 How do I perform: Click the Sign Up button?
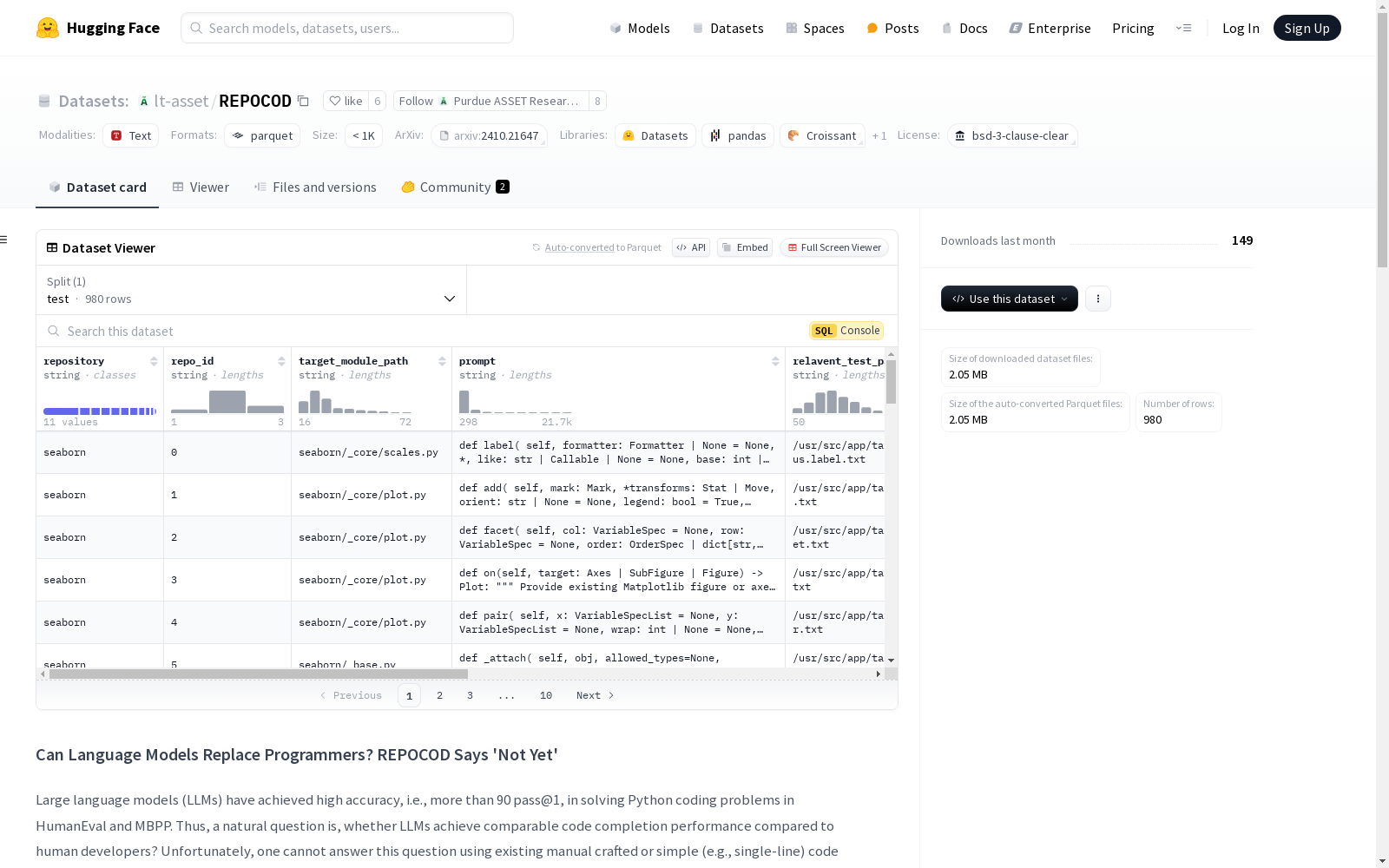coord(1307,28)
